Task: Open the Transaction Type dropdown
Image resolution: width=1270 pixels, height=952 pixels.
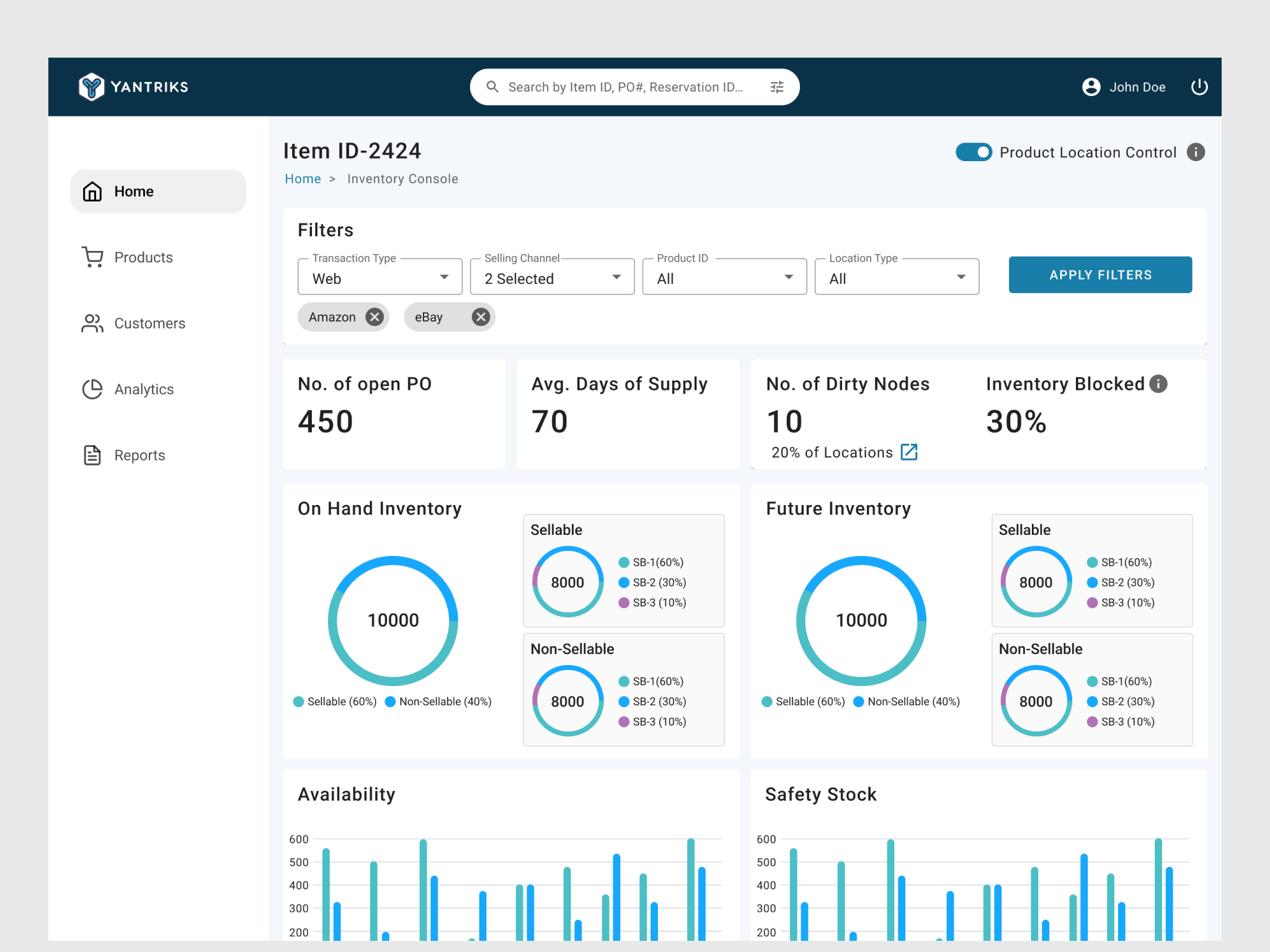Action: [443, 278]
